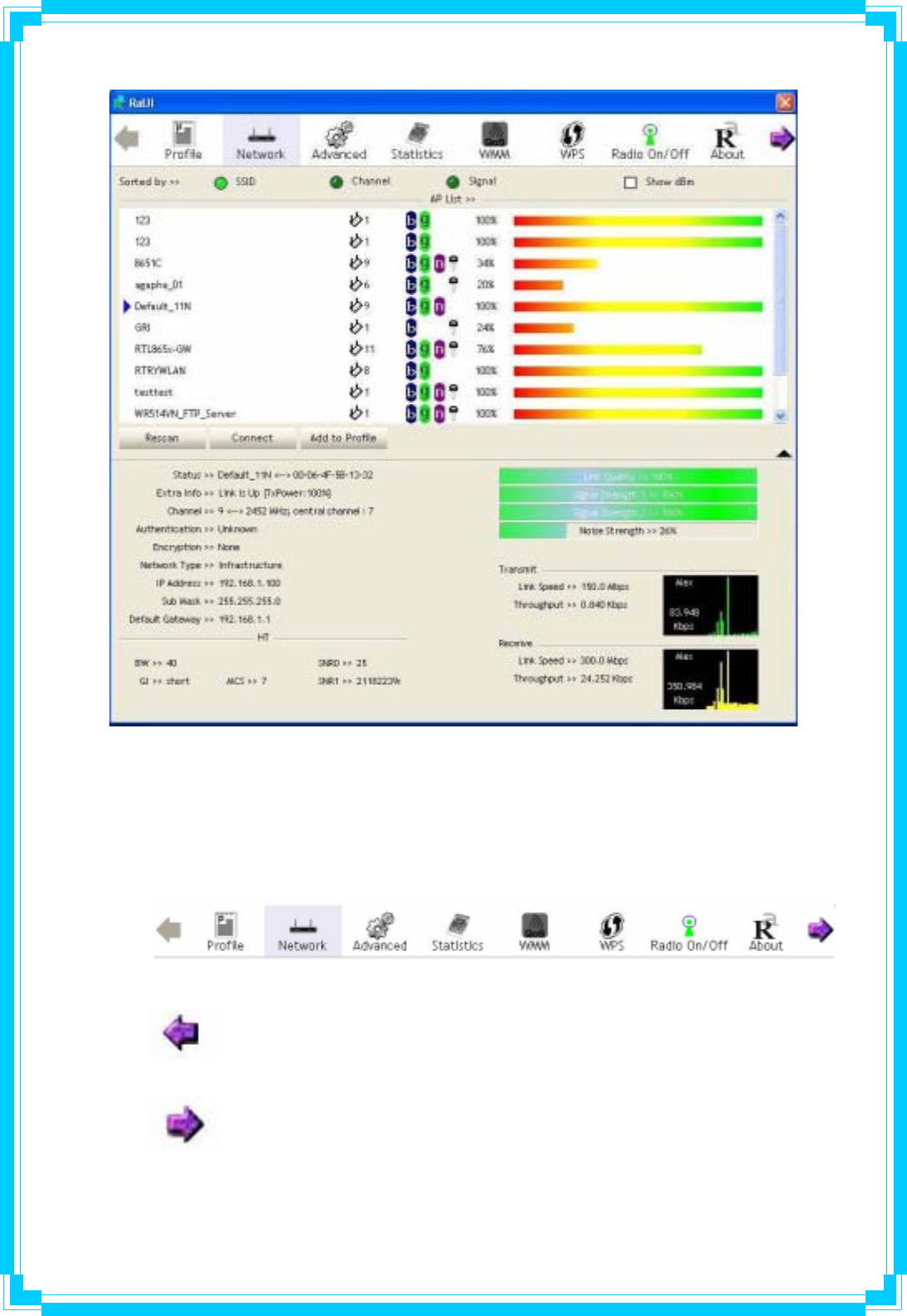Click Network icon in lower toolbar strip

(303, 931)
